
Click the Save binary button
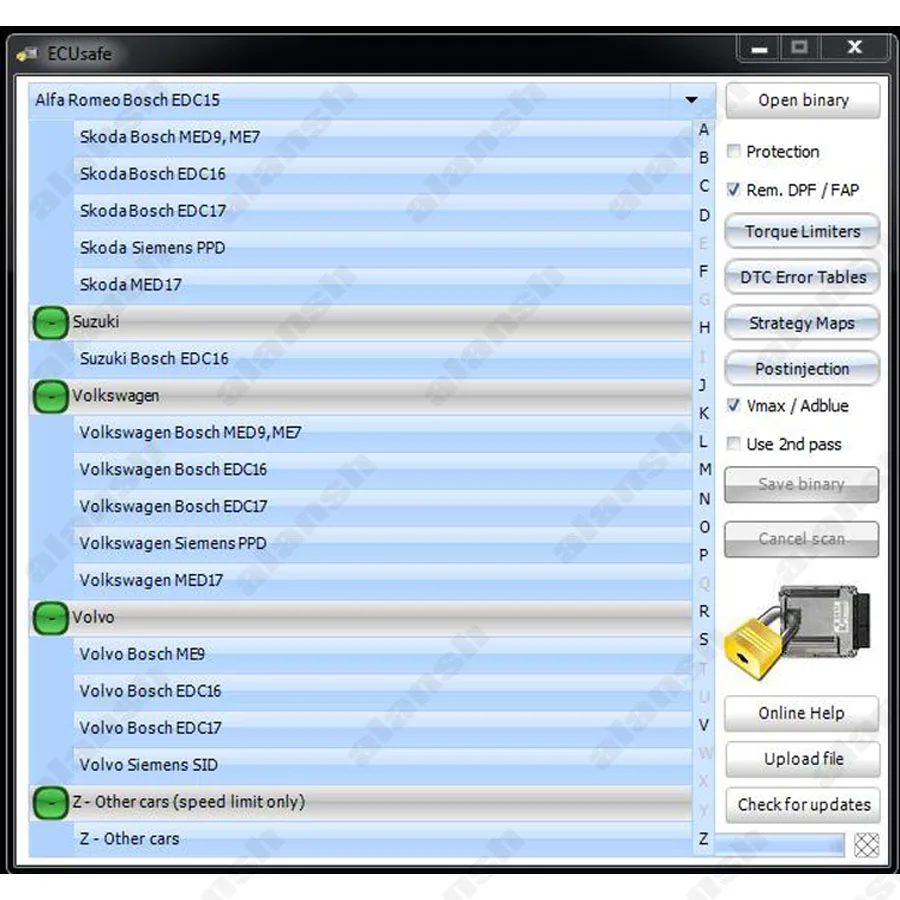coord(801,484)
